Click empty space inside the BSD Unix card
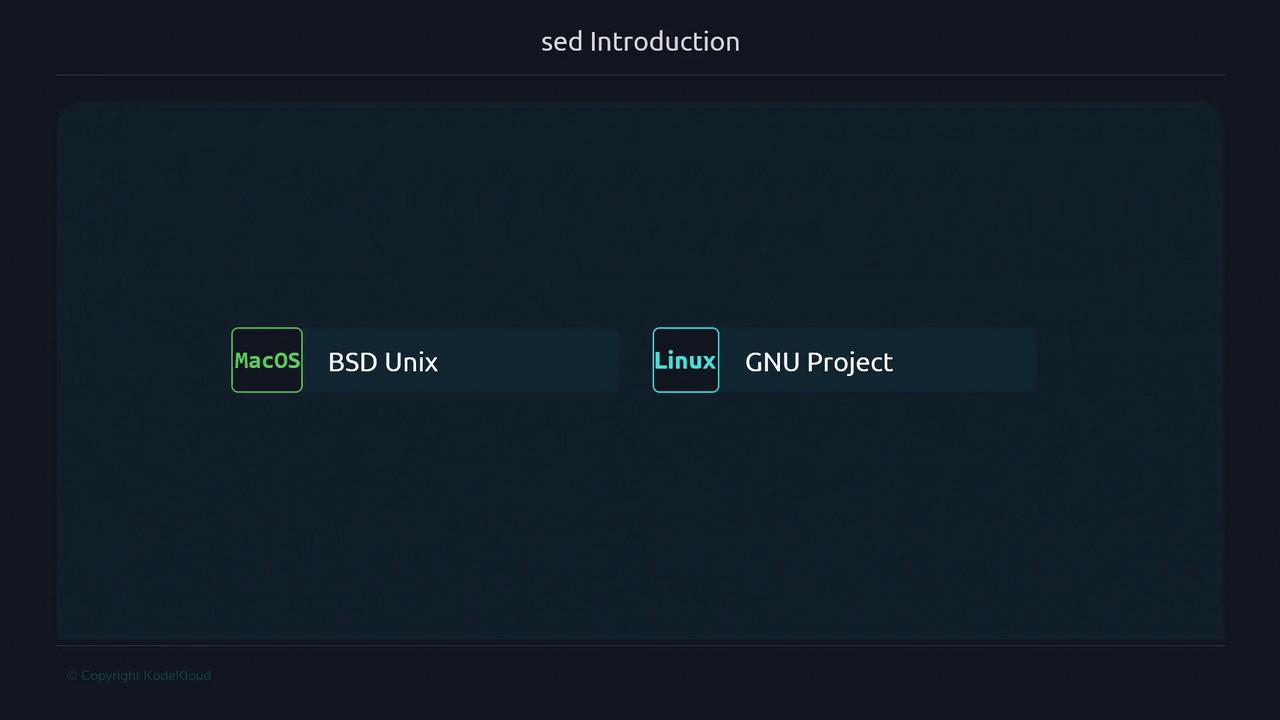The image size is (1280, 720). click(540, 360)
